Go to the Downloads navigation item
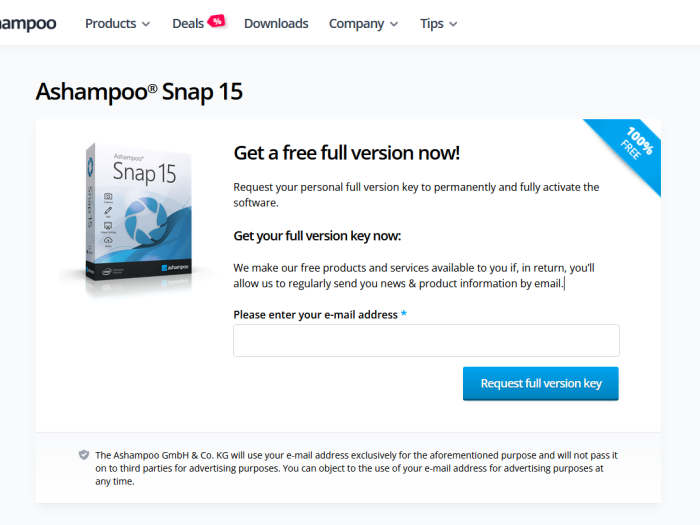 tap(276, 24)
